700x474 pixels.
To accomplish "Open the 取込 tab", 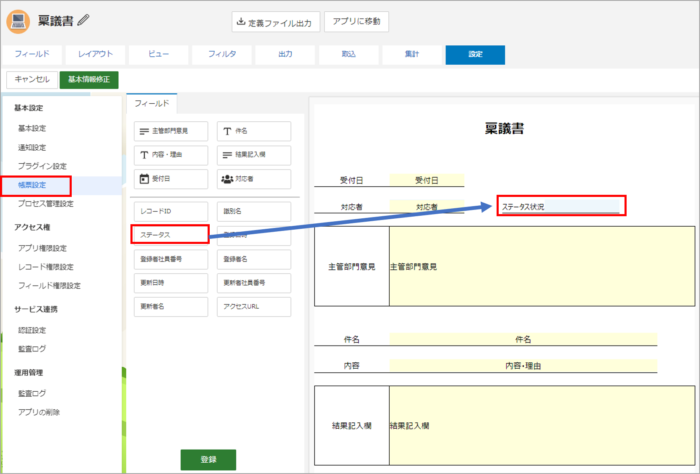I will [x=349, y=54].
